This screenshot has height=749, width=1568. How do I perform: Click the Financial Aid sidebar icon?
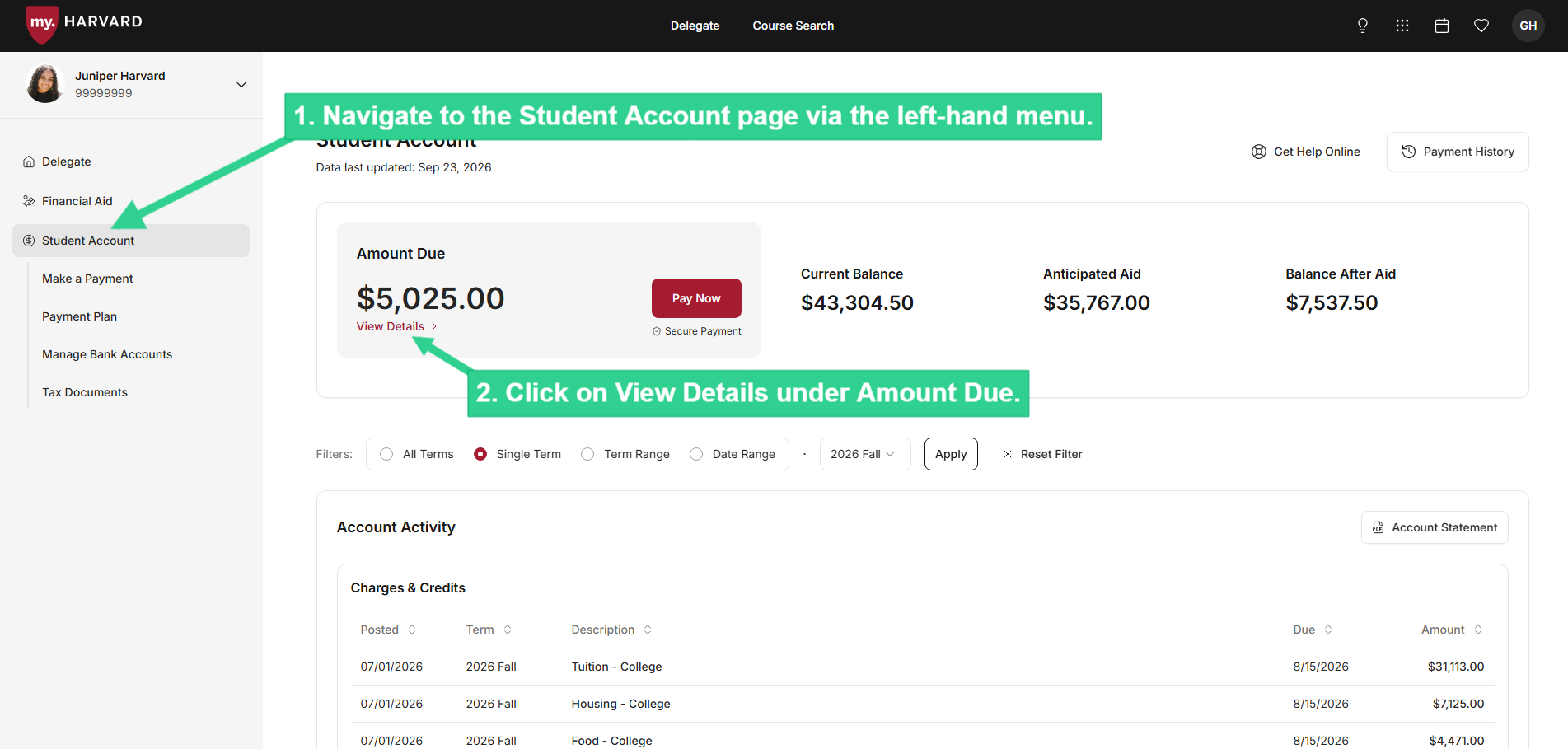click(x=29, y=201)
